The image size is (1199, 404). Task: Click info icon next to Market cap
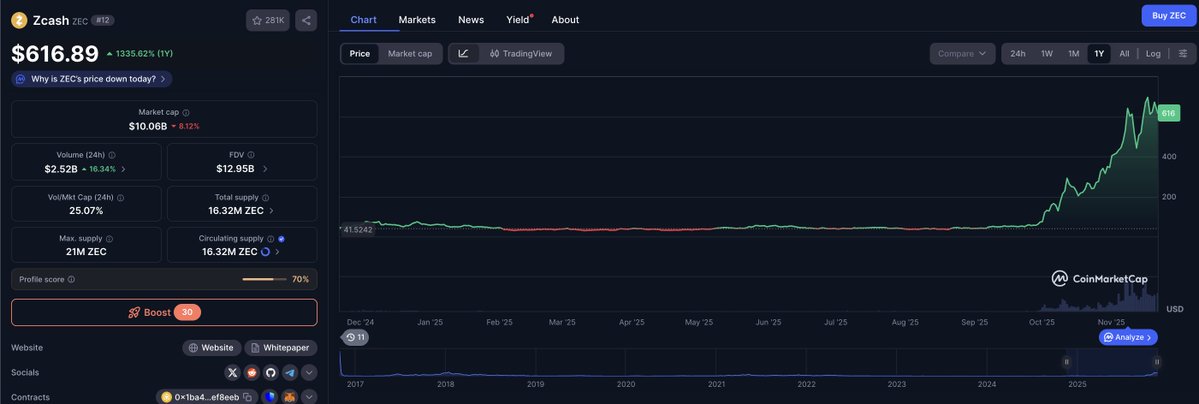point(186,112)
